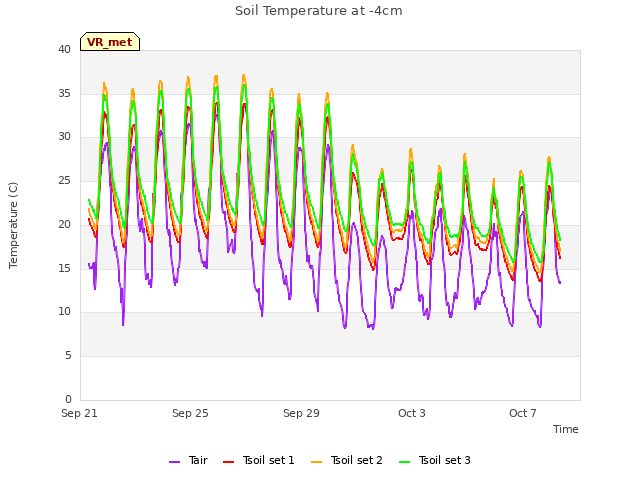Toggle the Tair legend entry
Image resolution: width=640 pixels, height=480 pixels.
(x=189, y=460)
